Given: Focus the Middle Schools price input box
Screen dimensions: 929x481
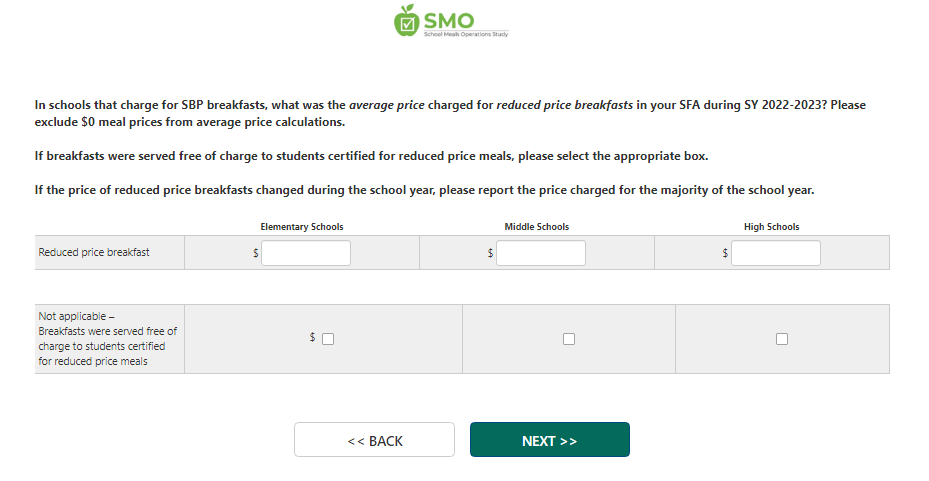Looking at the screenshot, I should coord(541,253).
